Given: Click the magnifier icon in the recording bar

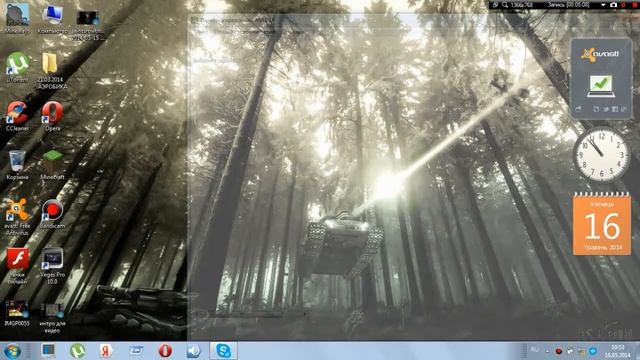Looking at the screenshot, I should click(505, 5).
